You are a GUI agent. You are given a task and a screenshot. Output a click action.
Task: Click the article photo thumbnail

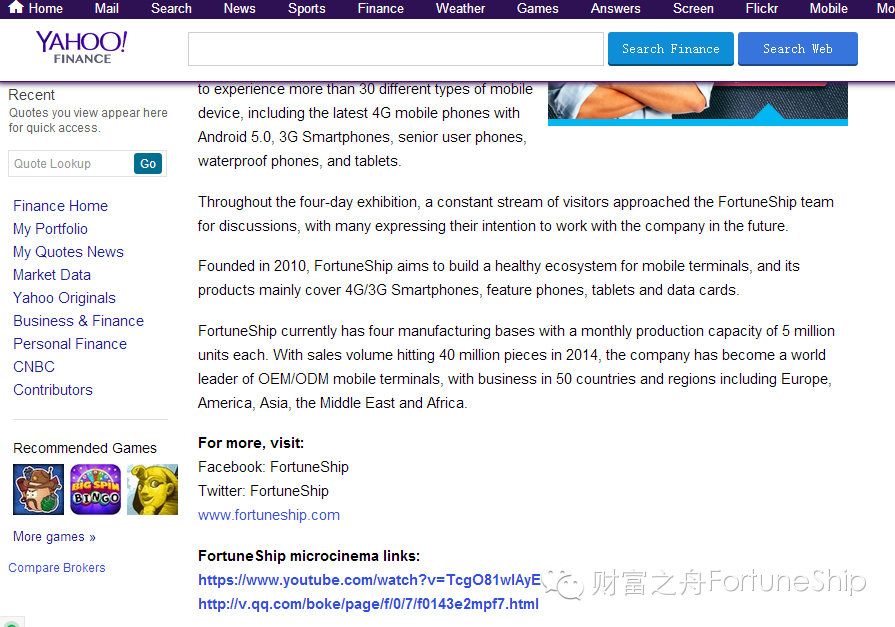pos(698,103)
